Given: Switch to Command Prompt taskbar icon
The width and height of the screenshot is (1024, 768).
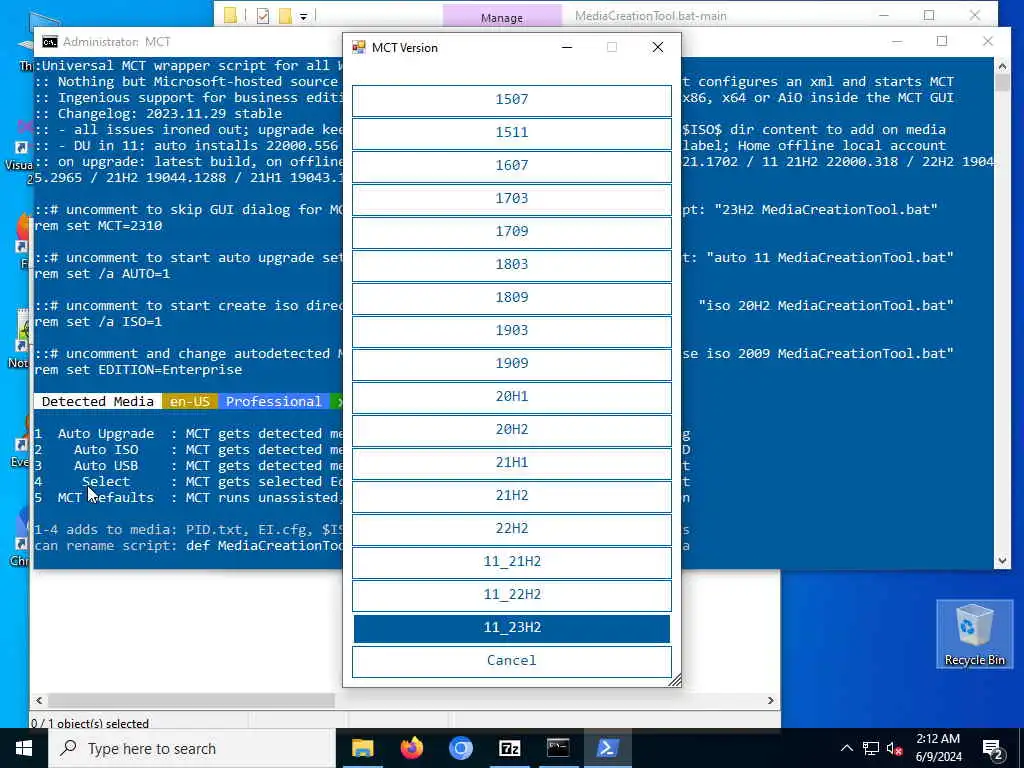Looking at the screenshot, I should tap(558, 748).
